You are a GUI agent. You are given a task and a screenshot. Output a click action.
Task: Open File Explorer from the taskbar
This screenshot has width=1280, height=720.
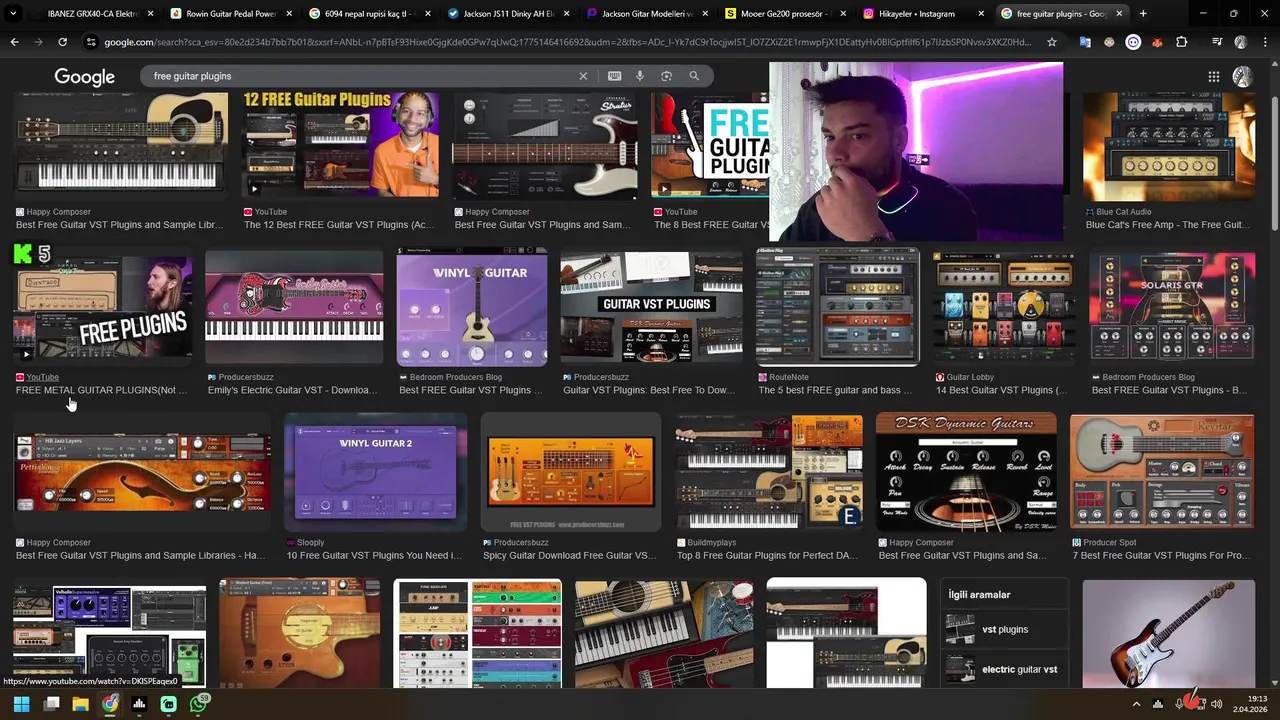pyautogui.click(x=81, y=704)
